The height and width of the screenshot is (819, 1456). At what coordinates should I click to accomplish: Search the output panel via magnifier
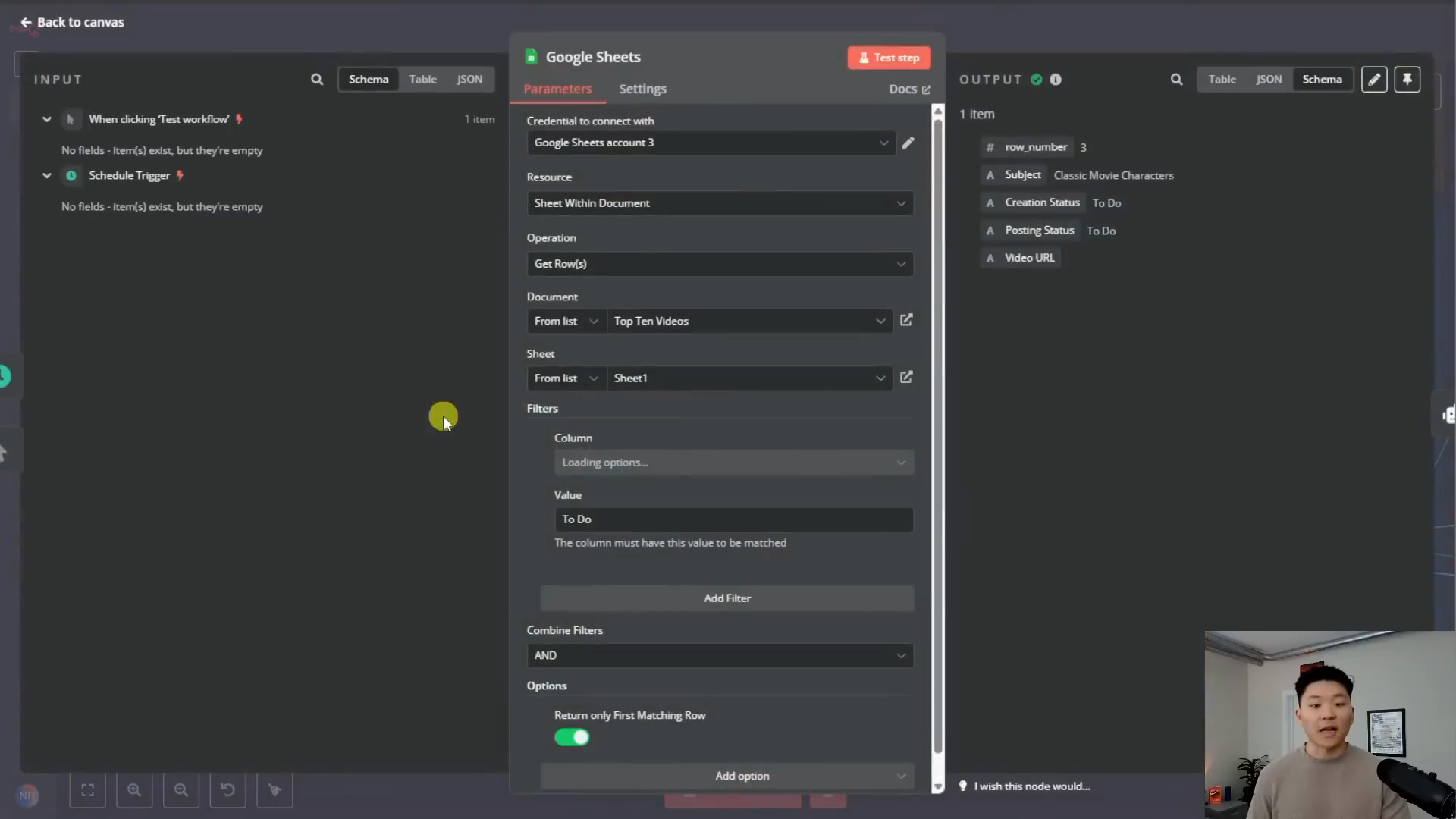click(x=1176, y=79)
